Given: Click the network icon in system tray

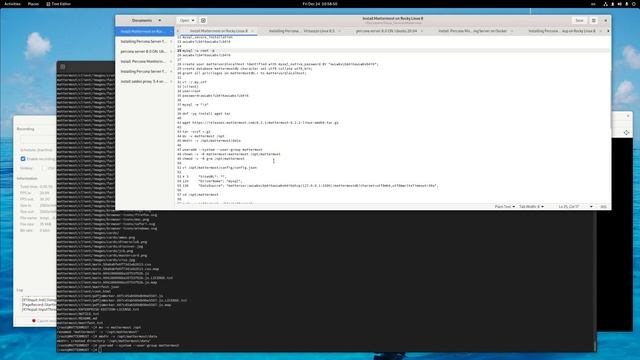Looking at the screenshot, I should (605, 4).
